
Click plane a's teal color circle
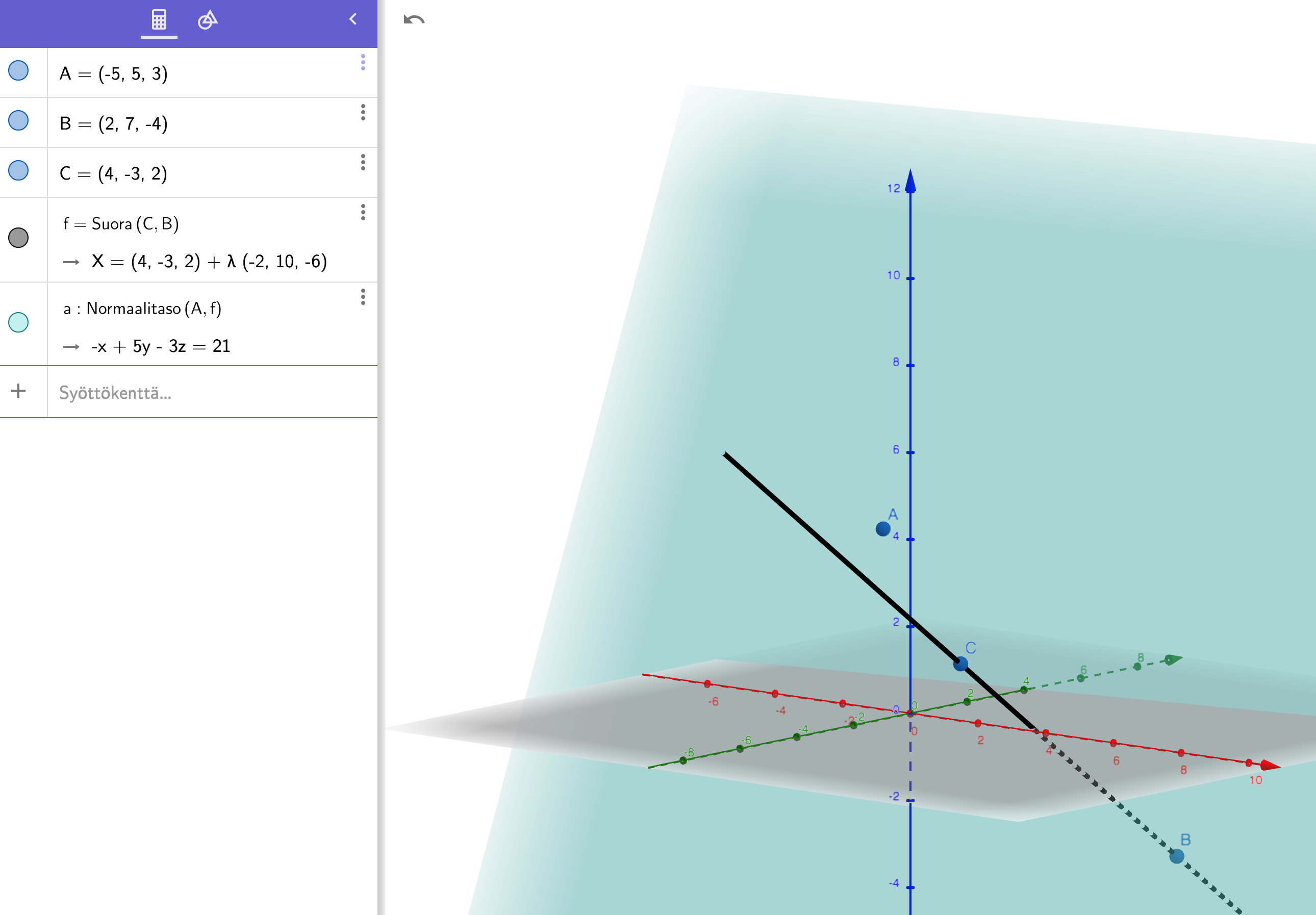point(18,322)
